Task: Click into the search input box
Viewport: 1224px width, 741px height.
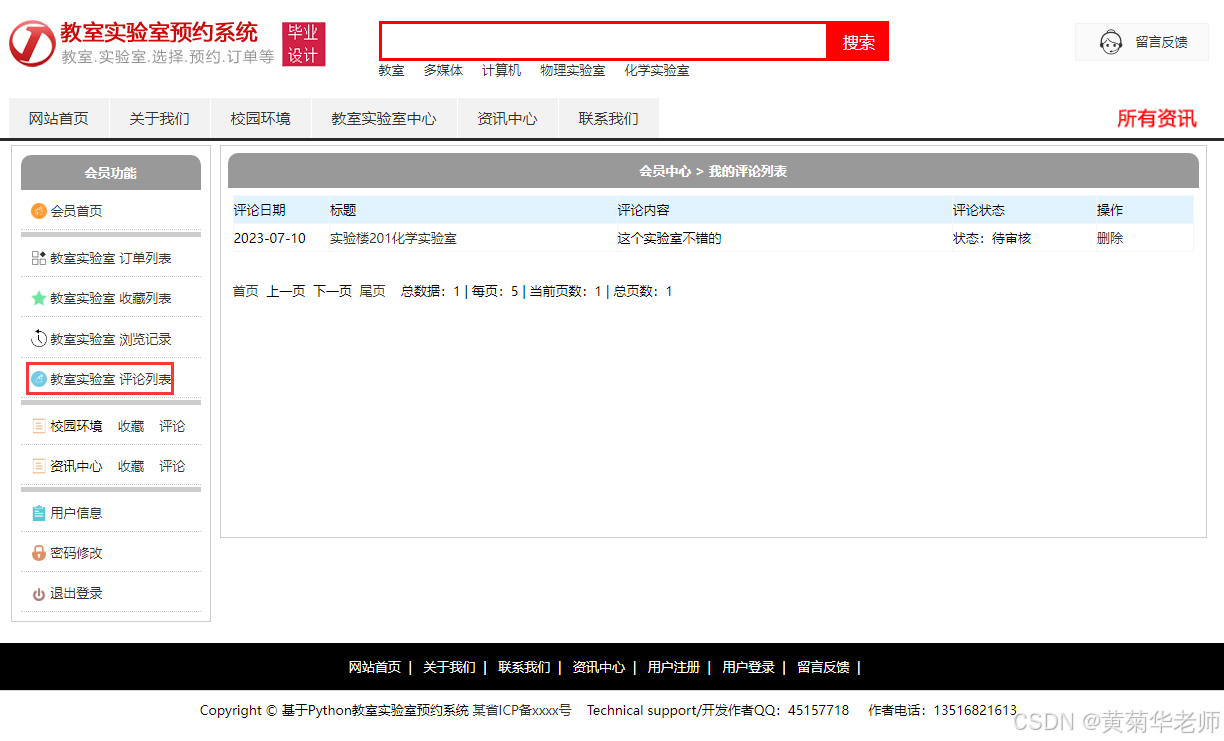Action: click(x=604, y=42)
